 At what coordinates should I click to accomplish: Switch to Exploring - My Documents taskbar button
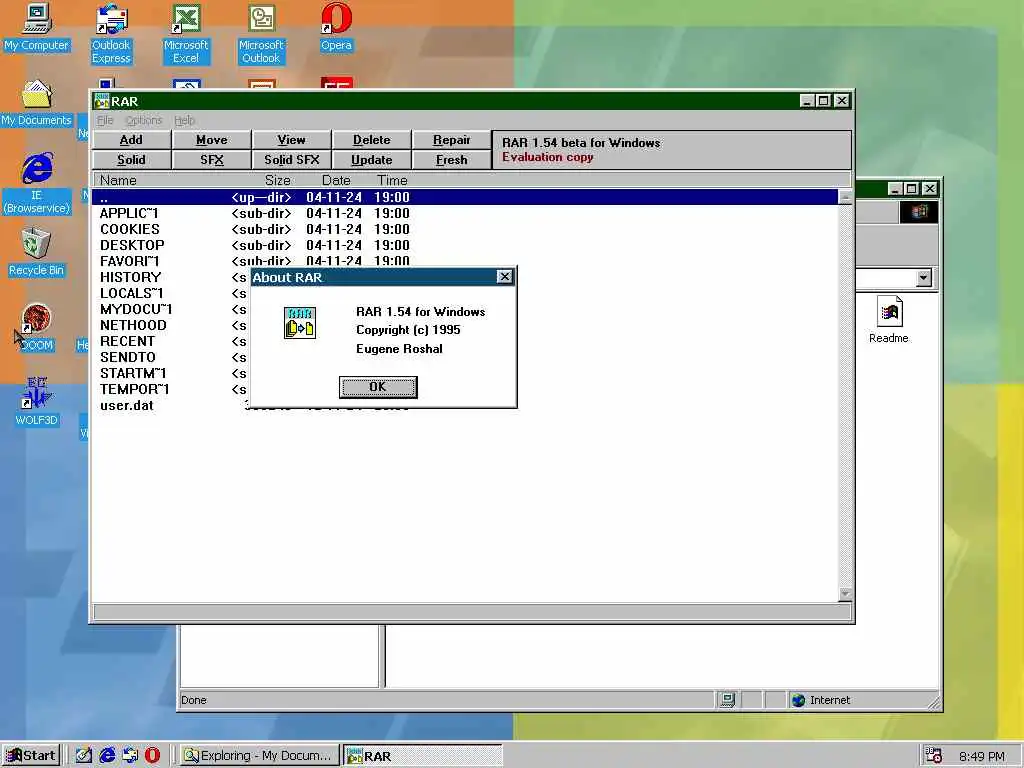(259, 756)
